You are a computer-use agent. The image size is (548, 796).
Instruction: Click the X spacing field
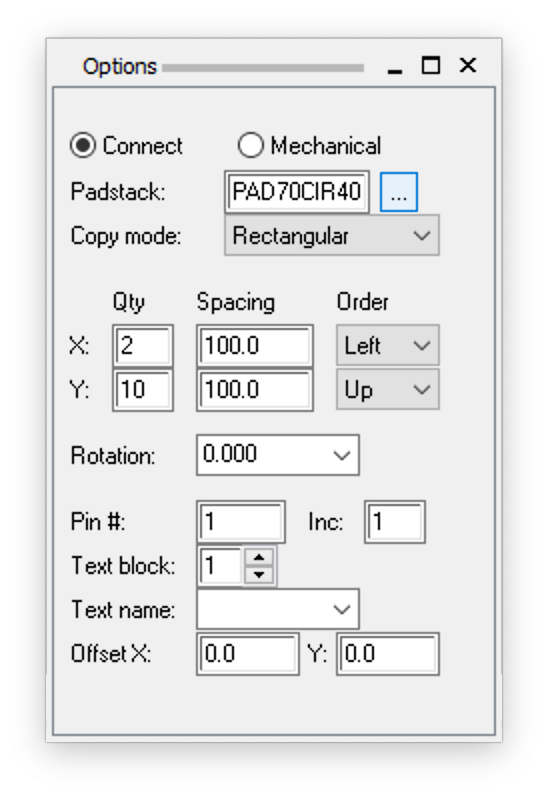point(254,346)
